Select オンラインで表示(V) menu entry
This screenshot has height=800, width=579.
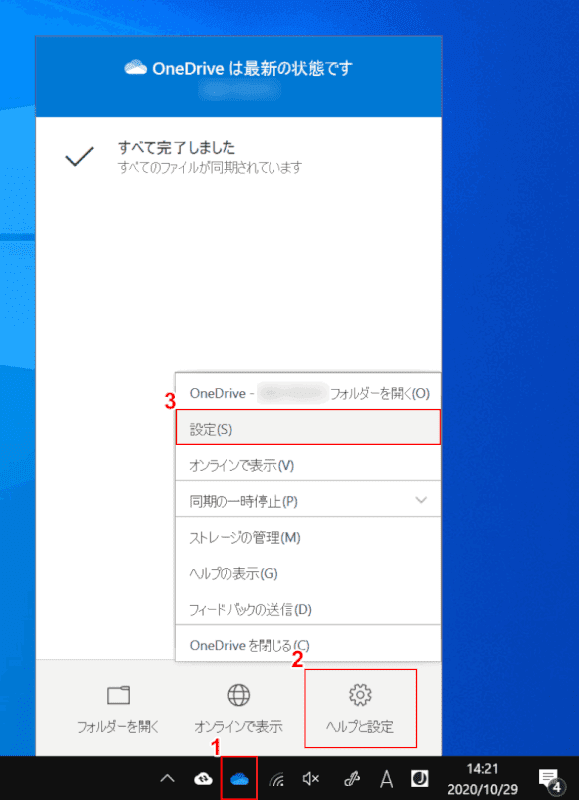click(x=308, y=465)
